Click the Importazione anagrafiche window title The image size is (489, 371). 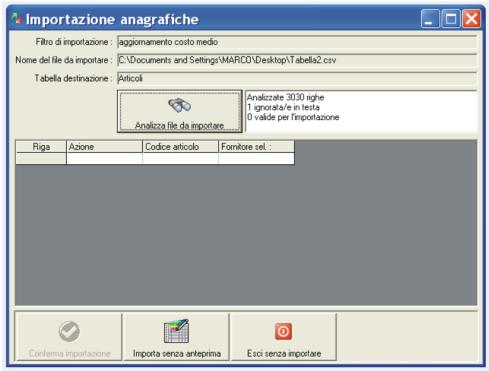click(x=112, y=19)
